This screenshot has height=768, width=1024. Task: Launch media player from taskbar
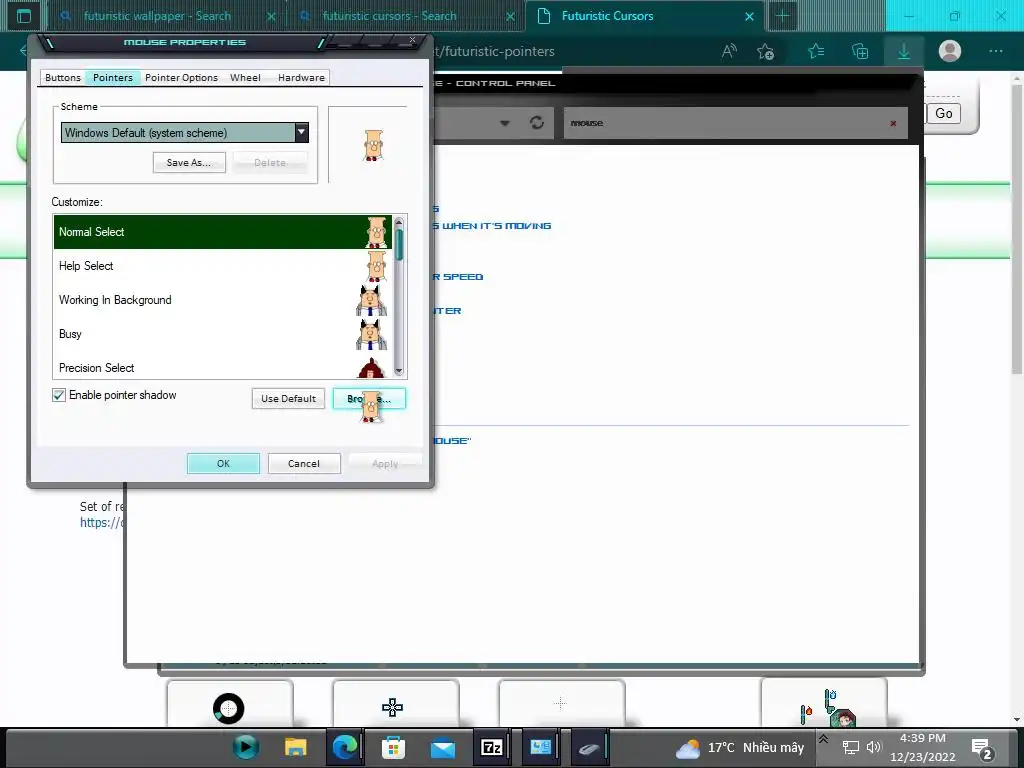tap(246, 747)
